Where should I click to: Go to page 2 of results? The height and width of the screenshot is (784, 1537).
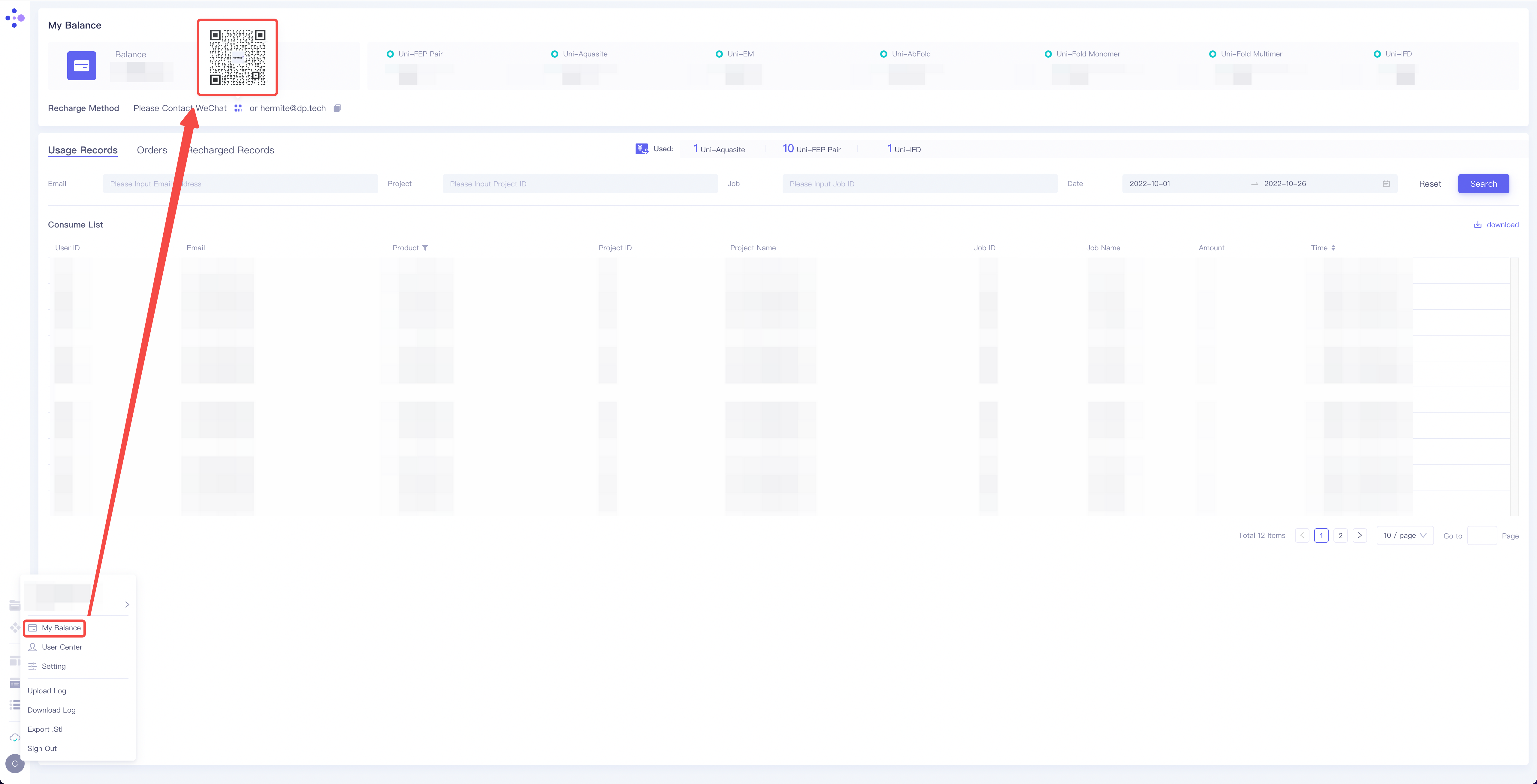[x=1340, y=536]
